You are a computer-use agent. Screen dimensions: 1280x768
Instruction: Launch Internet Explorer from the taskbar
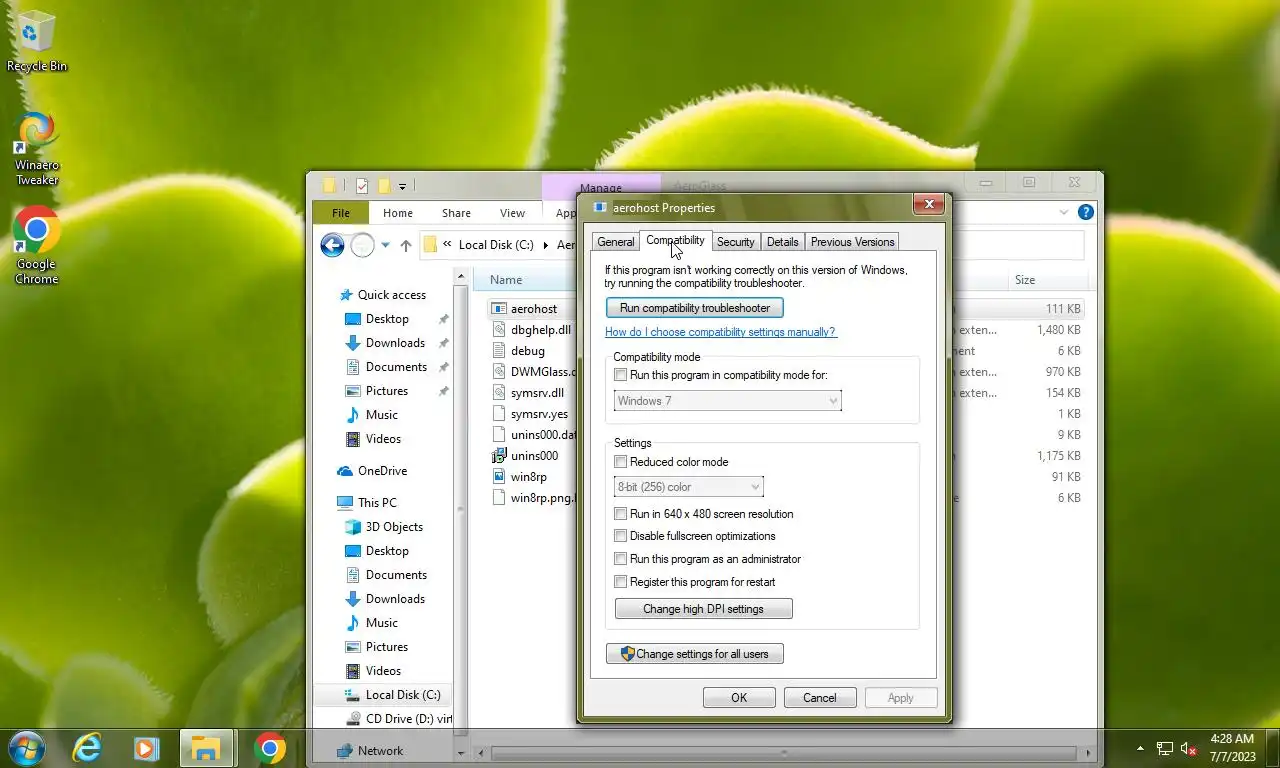coord(88,748)
